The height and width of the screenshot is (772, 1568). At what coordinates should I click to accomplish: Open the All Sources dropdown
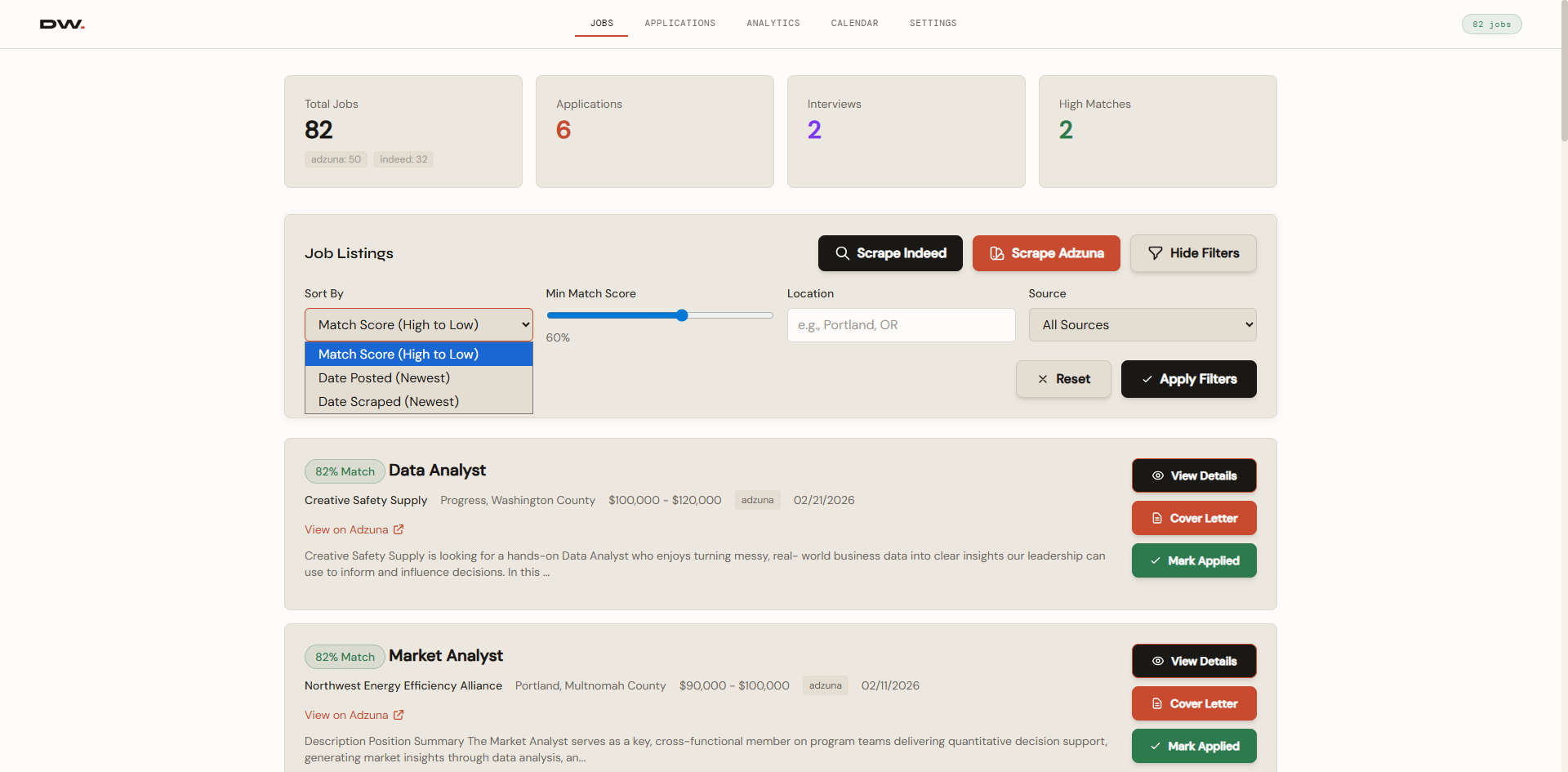point(1143,324)
